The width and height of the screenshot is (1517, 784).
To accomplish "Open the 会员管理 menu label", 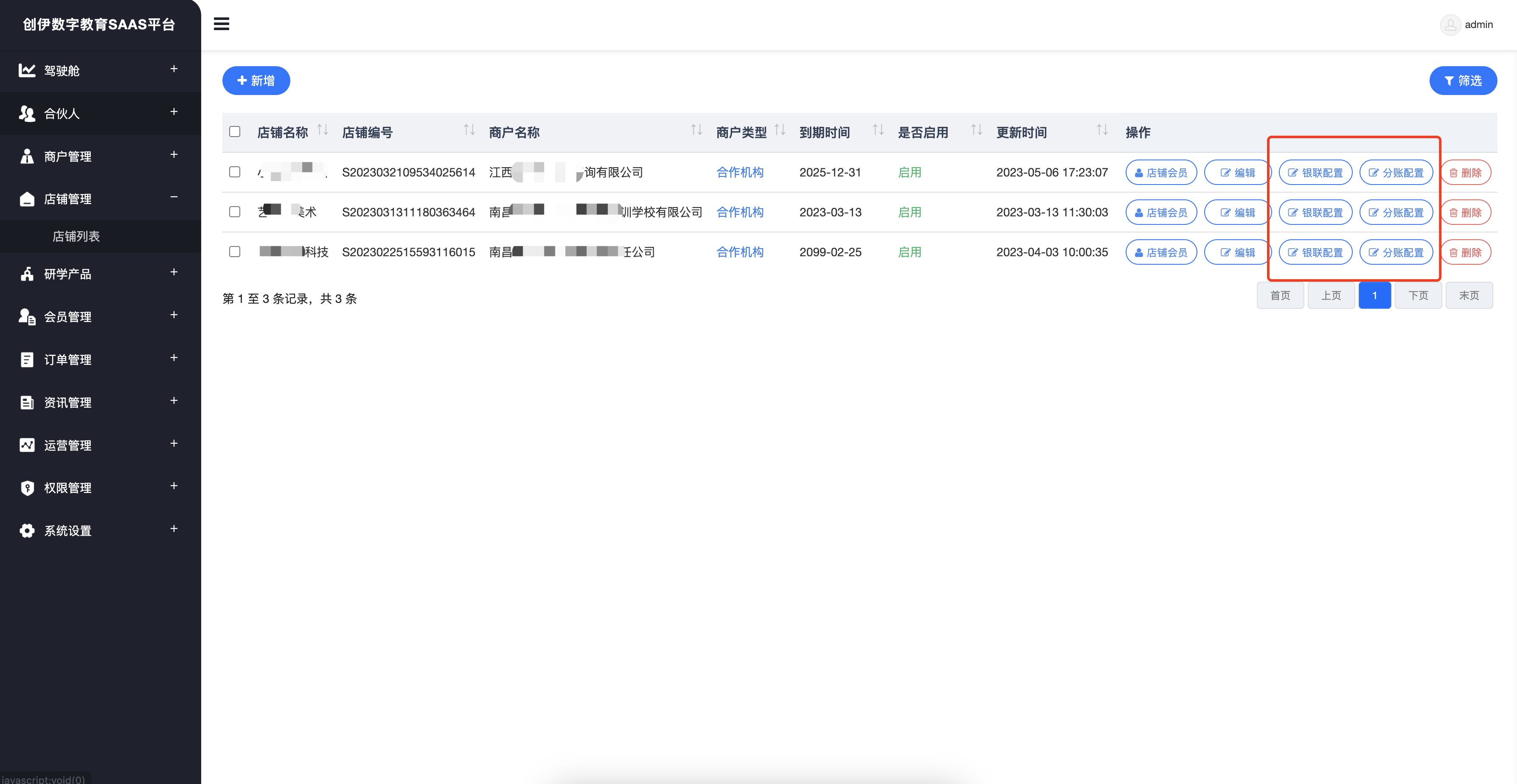I will tap(68, 316).
